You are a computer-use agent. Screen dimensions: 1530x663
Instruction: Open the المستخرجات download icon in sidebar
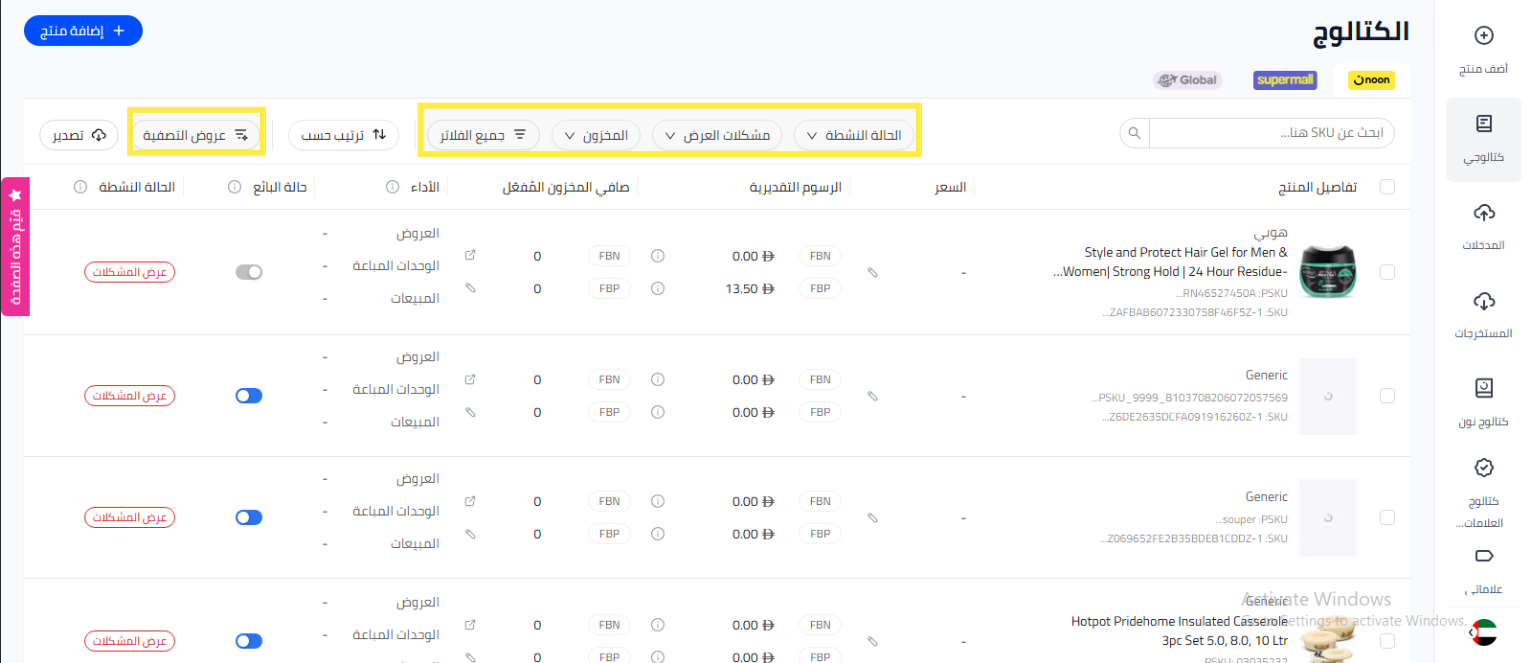[1484, 301]
